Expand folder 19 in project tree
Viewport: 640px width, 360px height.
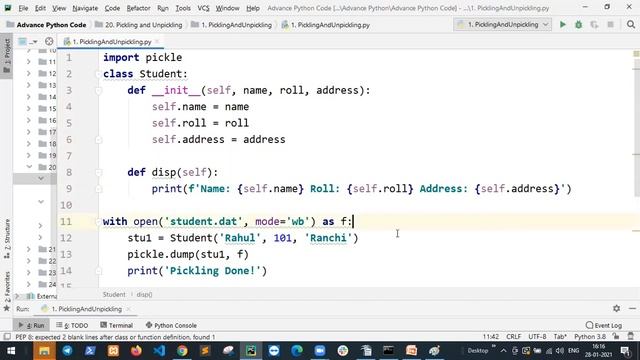[x=29, y=156]
